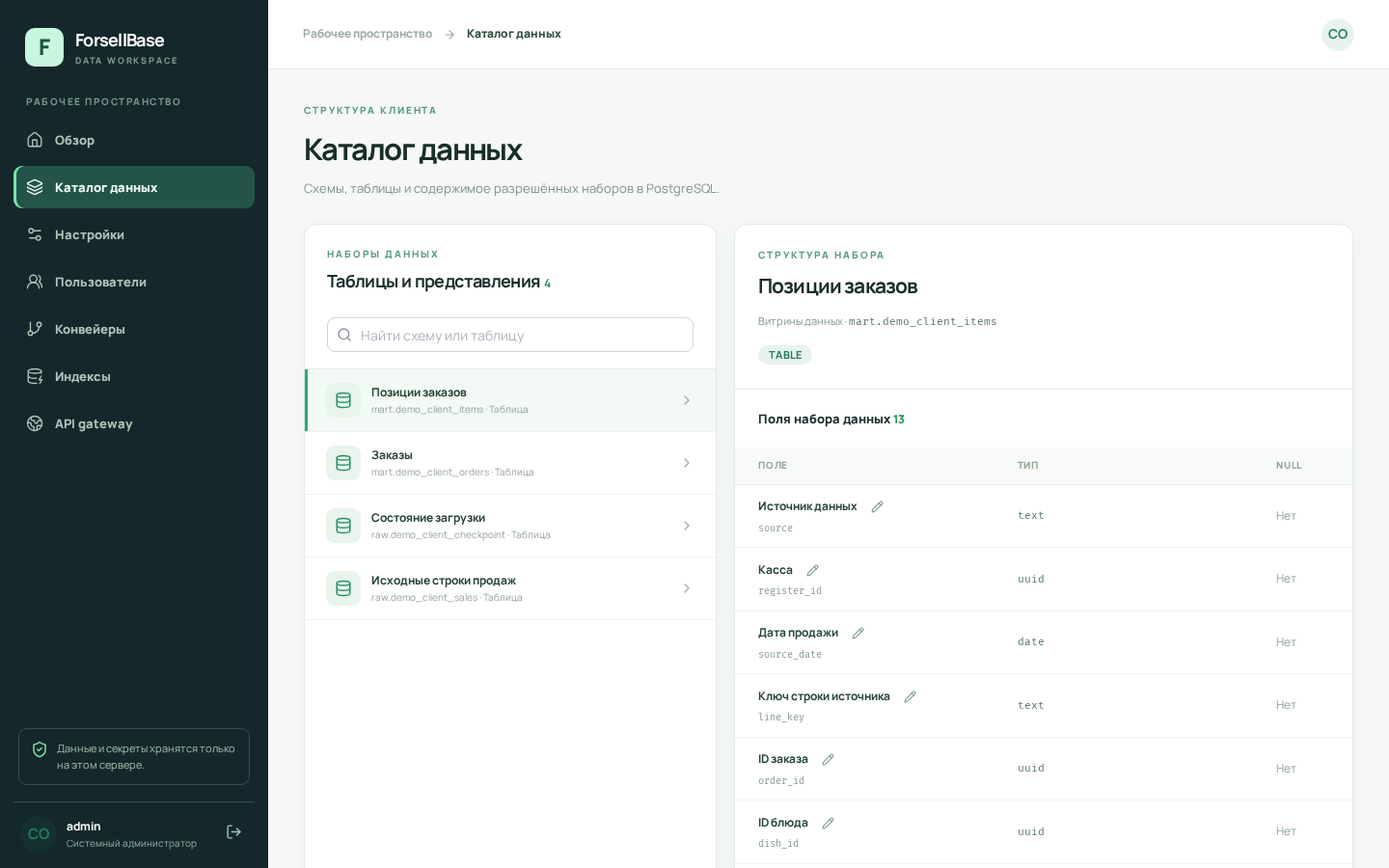Click mart.demo_client_items in the header
The image size is (1389, 868).
[923, 322]
